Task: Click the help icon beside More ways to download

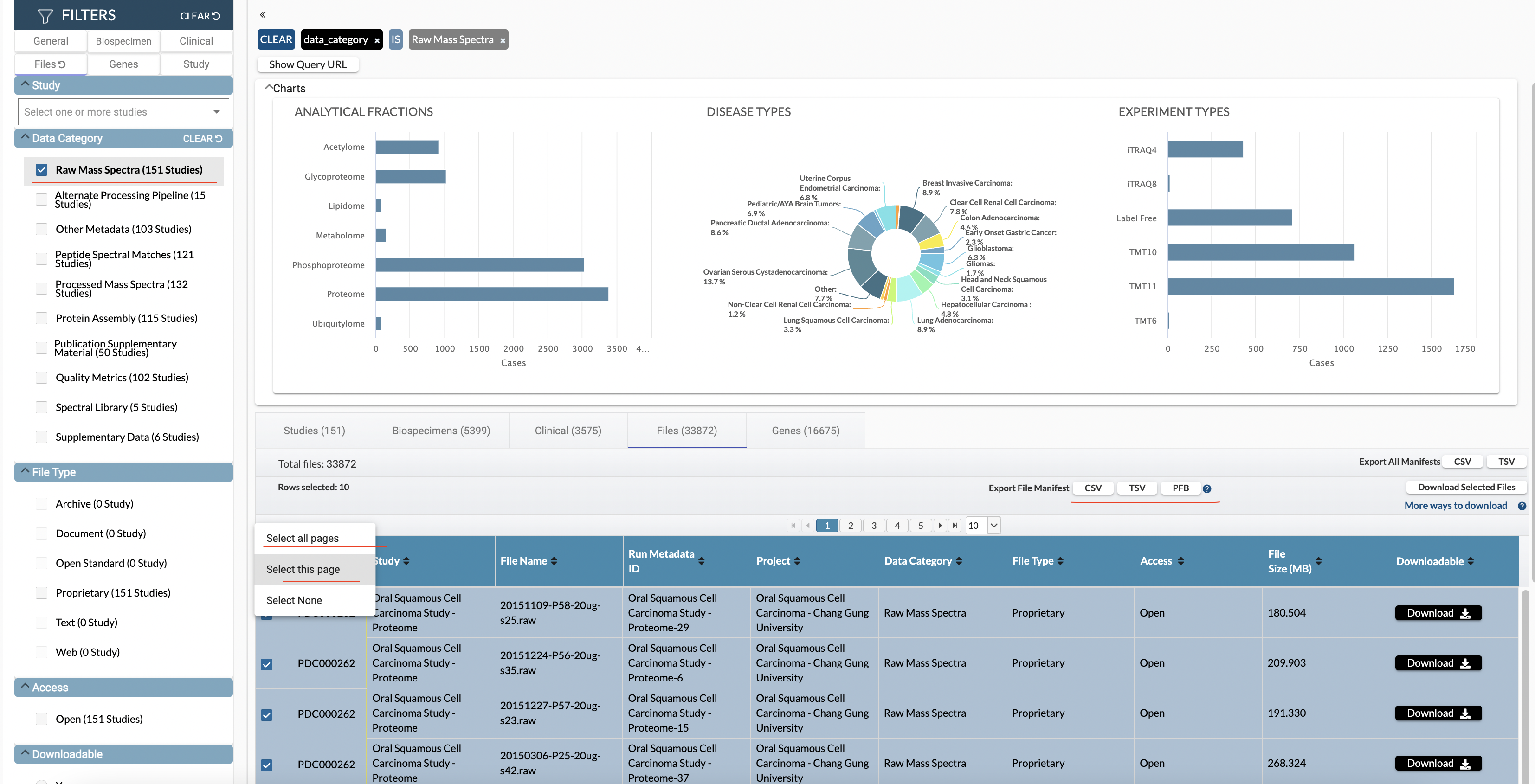Action: (1521, 506)
